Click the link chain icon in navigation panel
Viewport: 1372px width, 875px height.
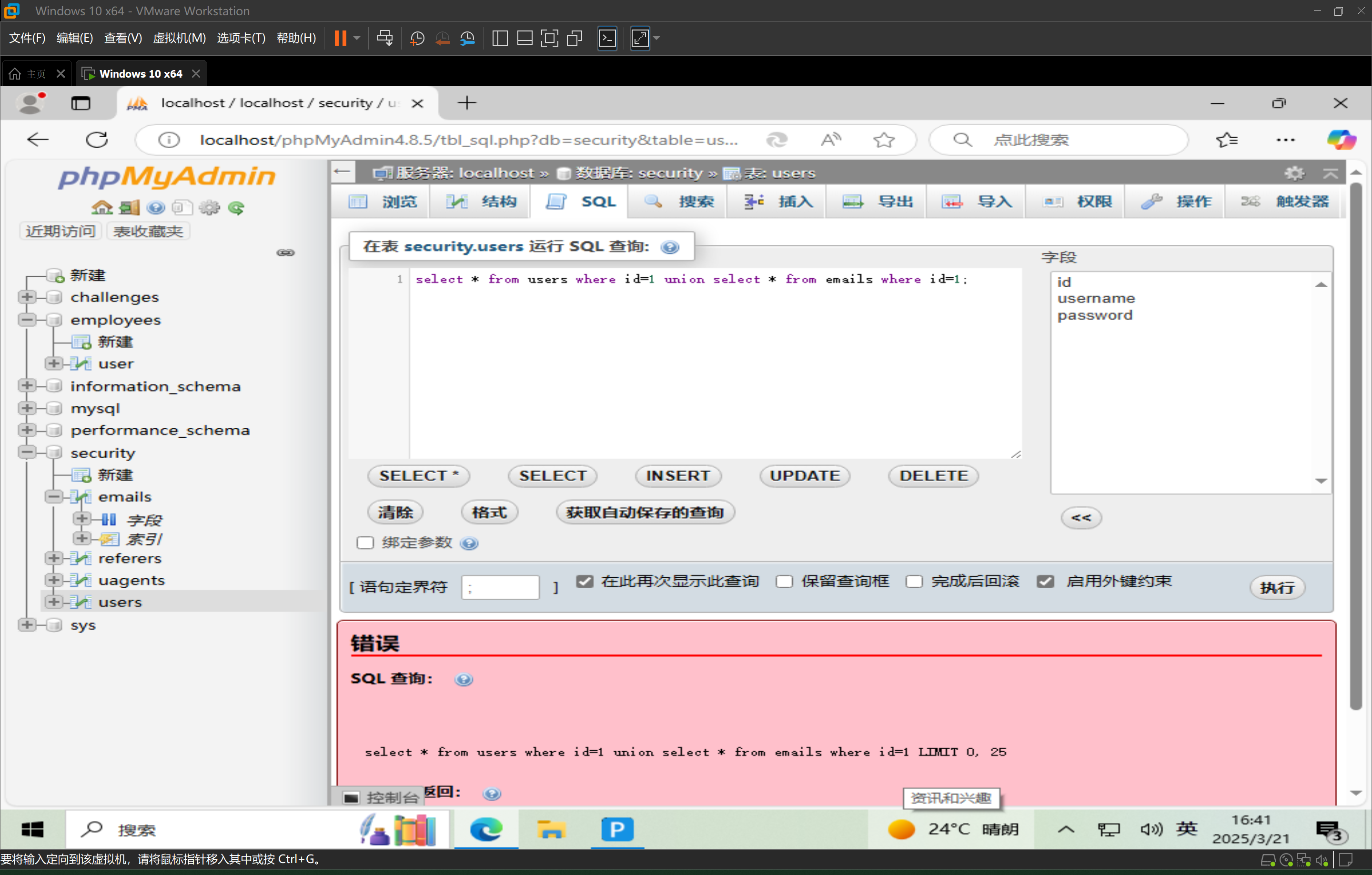(285, 252)
